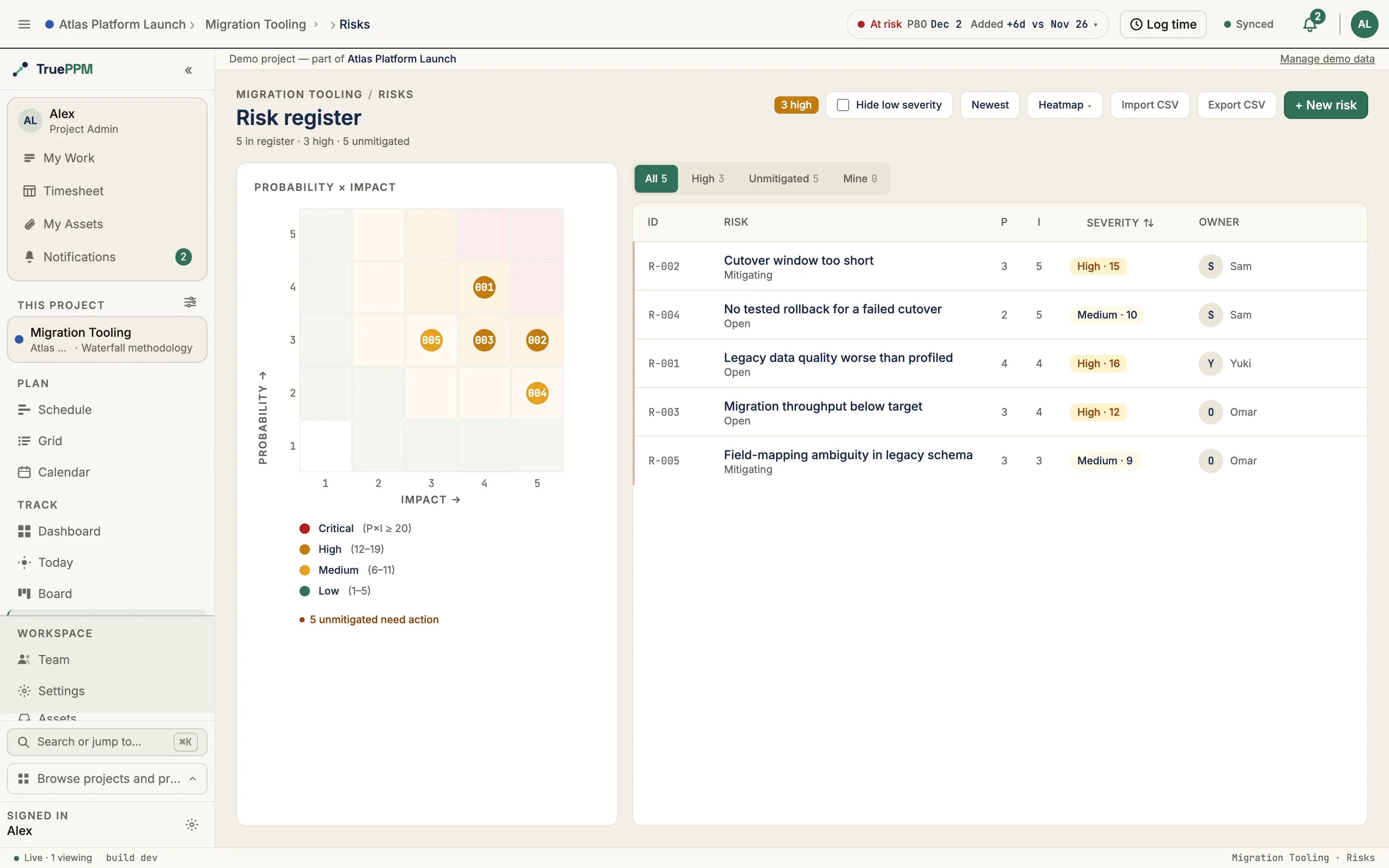
Task: Click the Critical red legend swatch
Action: 305,529
